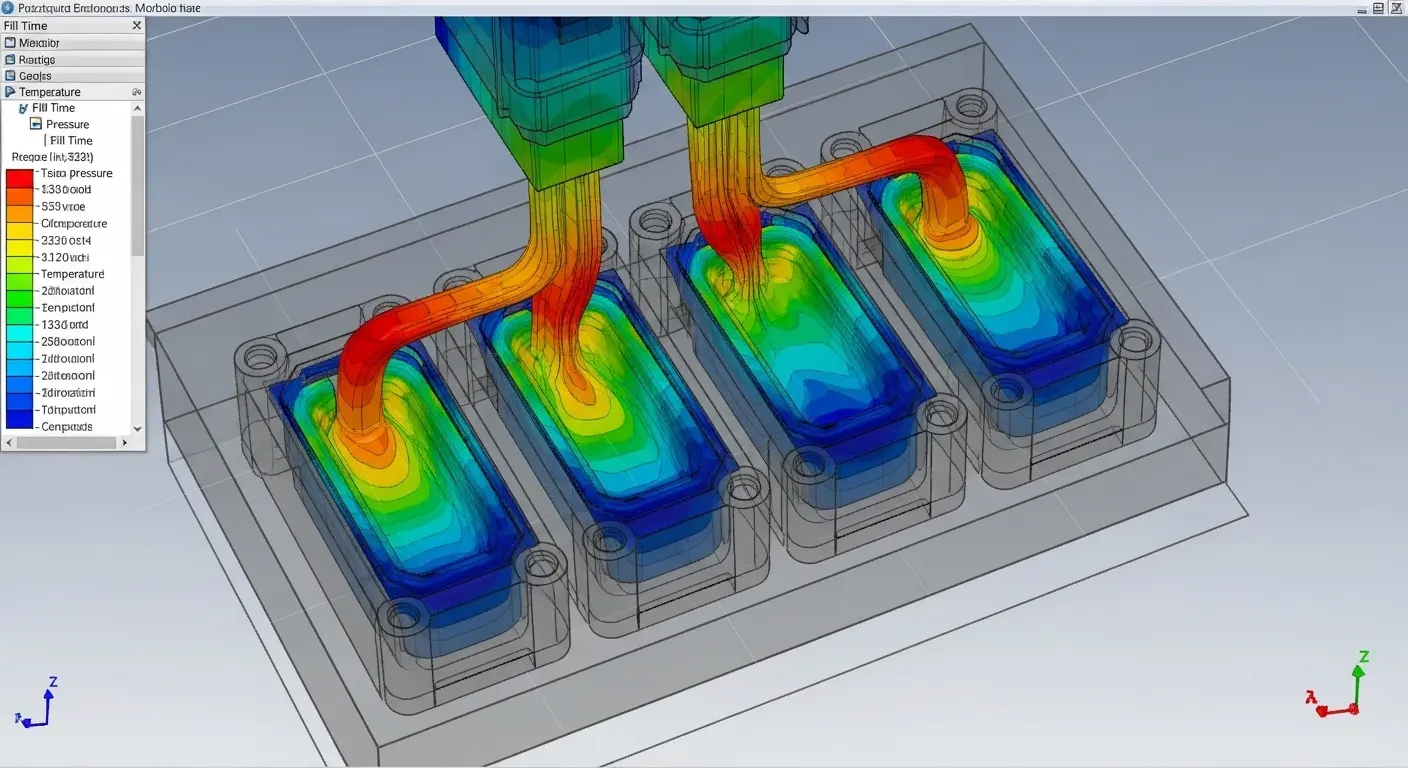The image size is (1408, 768).
Task: Click the Meraiior section icon
Action: pyautogui.click(x=10, y=43)
